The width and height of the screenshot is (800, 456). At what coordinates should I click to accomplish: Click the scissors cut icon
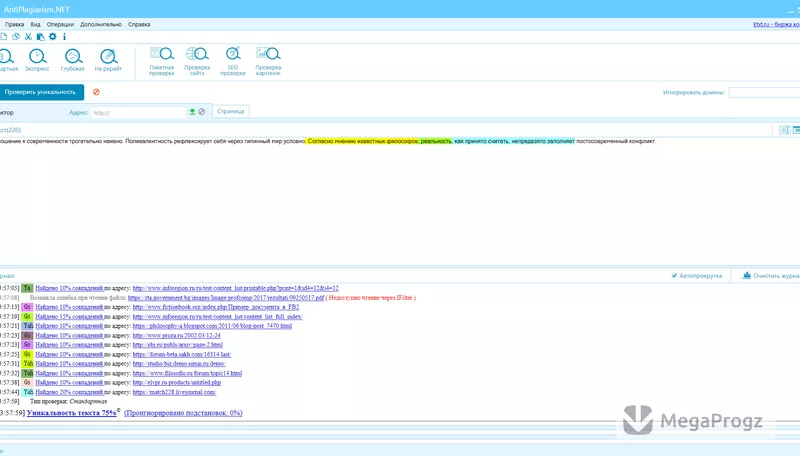pos(28,37)
